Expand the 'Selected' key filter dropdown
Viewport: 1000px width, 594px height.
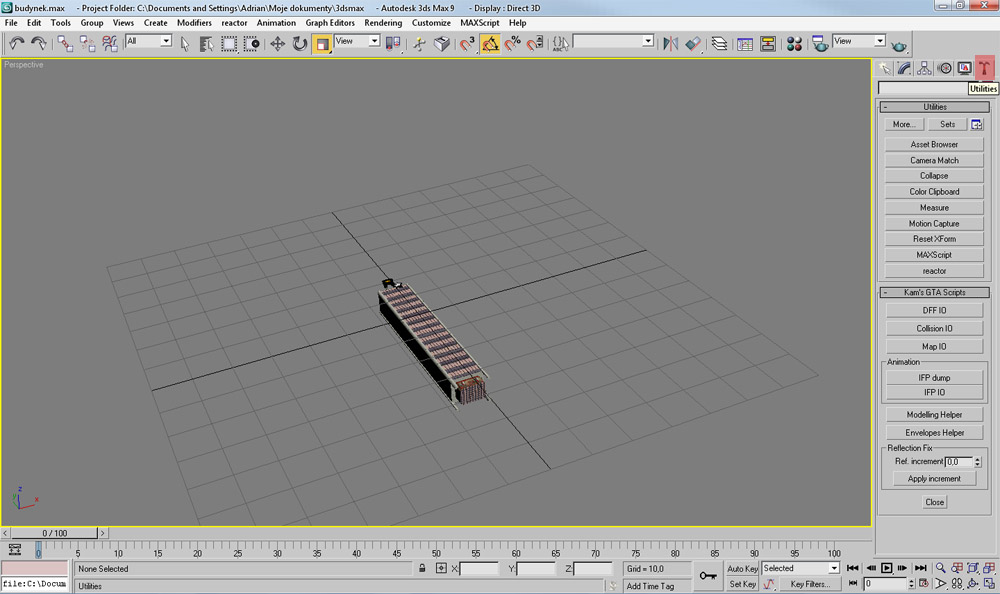coord(833,569)
